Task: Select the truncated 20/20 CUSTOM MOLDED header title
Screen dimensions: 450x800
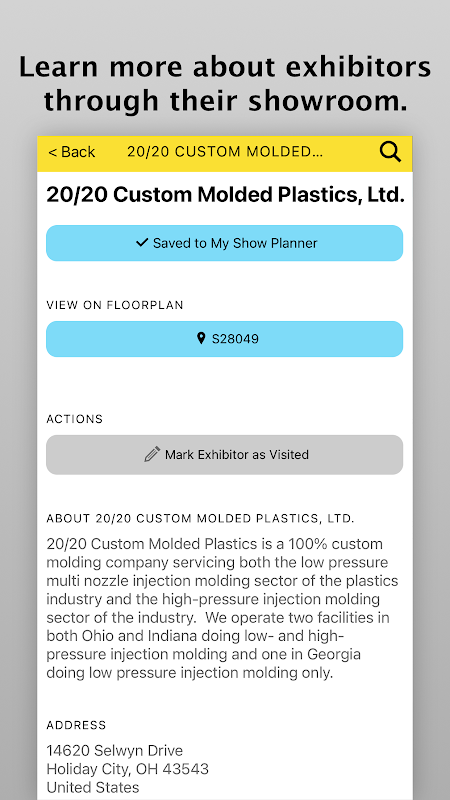Action: [225, 152]
